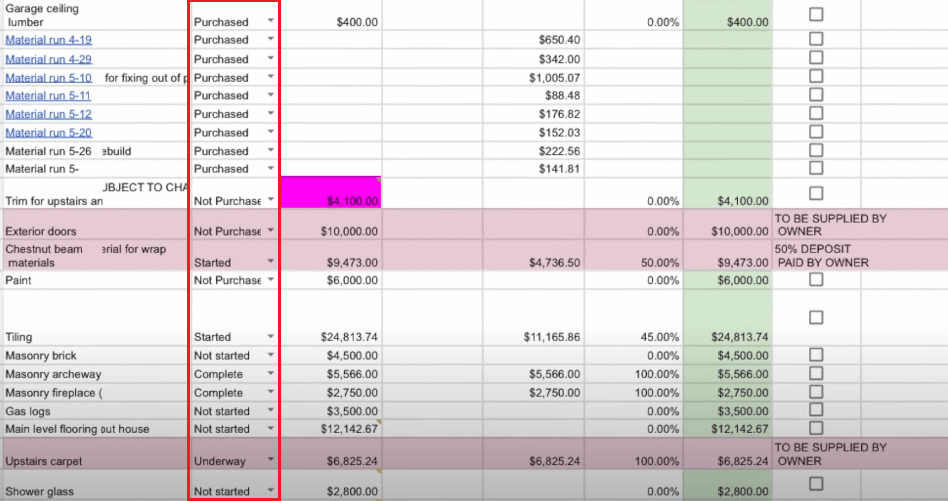The image size is (948, 501).
Task: Expand the Exterior doors status dropdown
Action: [270, 231]
